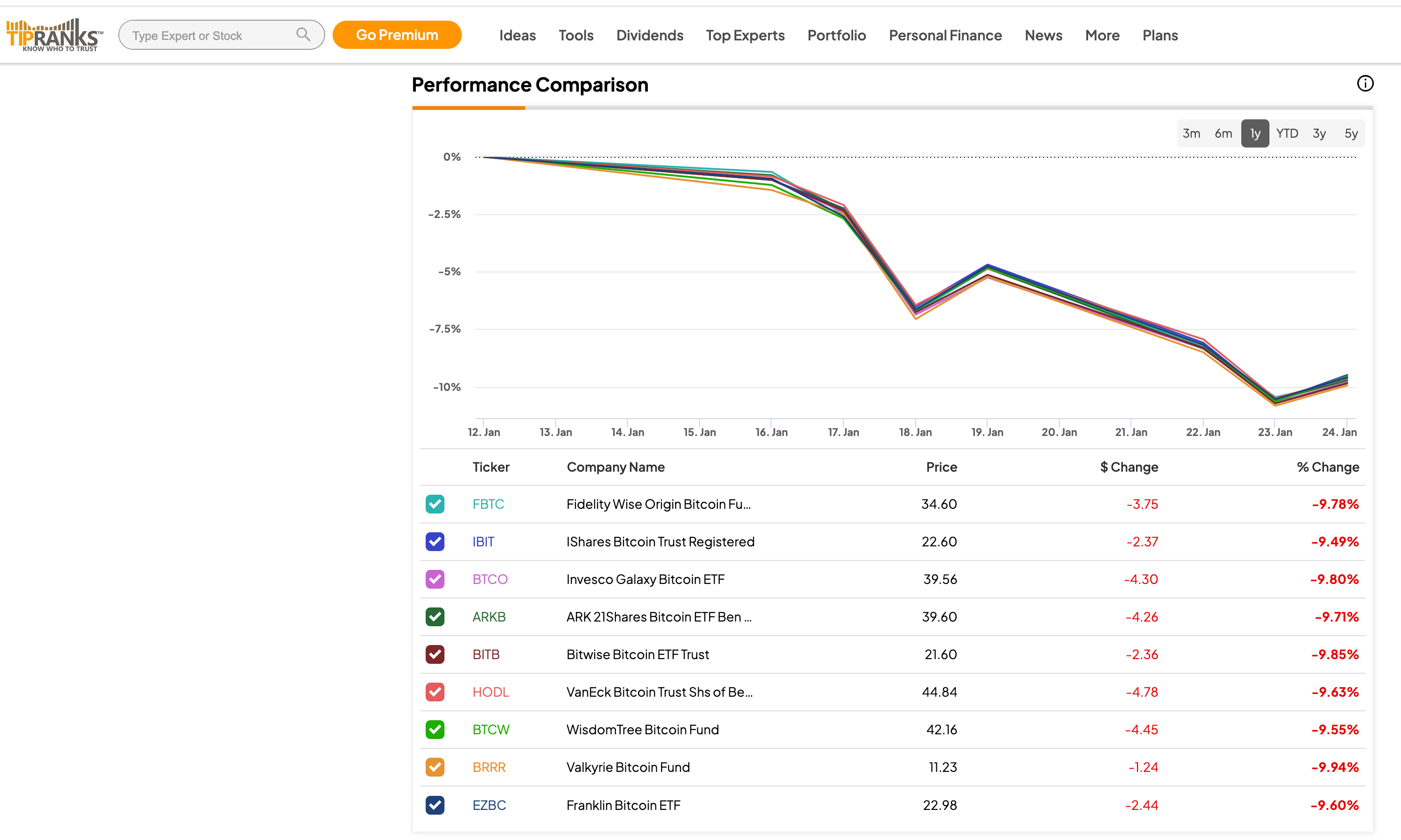Open the HODL ticker link
1401x840 pixels.
(491, 692)
